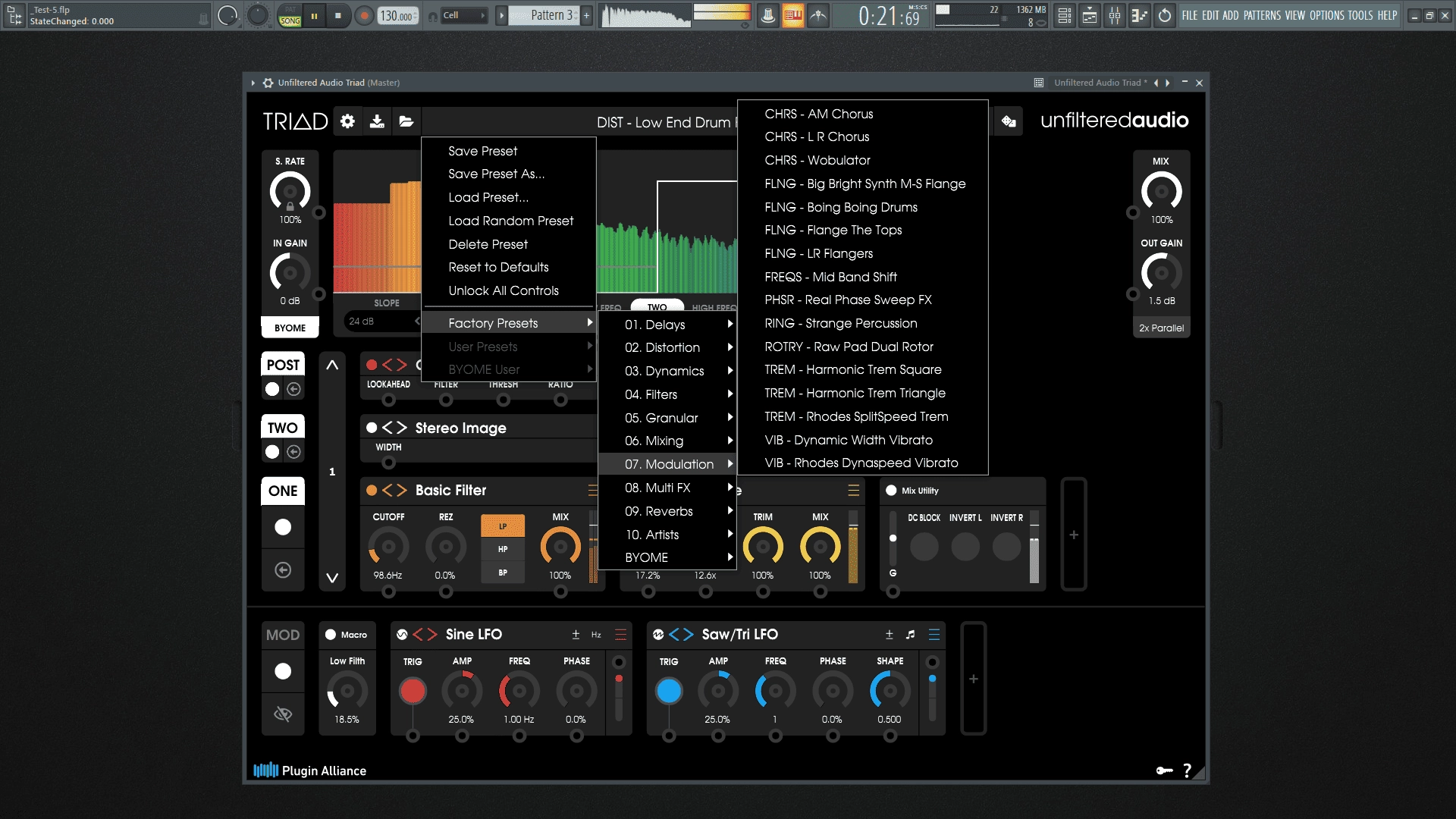1456x819 pixels.
Task: Expand the 02. Distortion submenu
Action: point(667,347)
